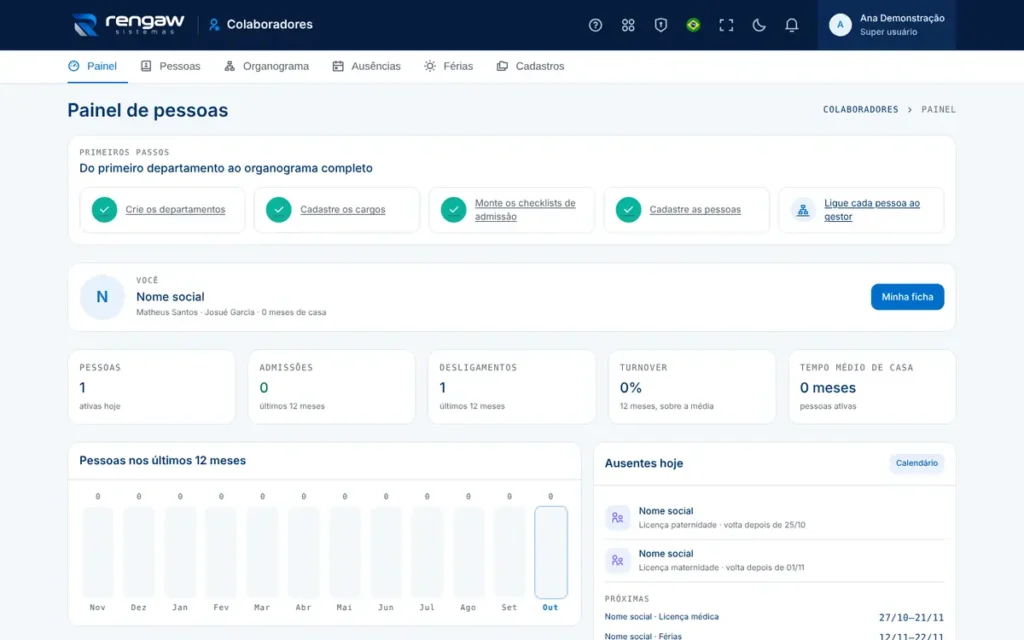Open notifications bell icon
Image resolution: width=1024 pixels, height=640 pixels.
pyautogui.click(x=791, y=25)
